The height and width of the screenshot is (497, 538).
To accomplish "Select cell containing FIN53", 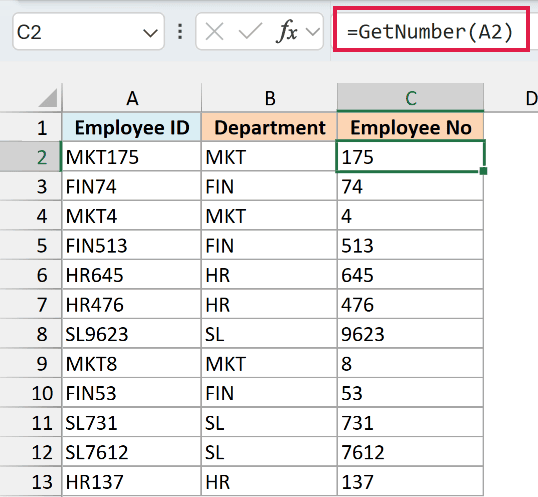I will pos(132,393).
